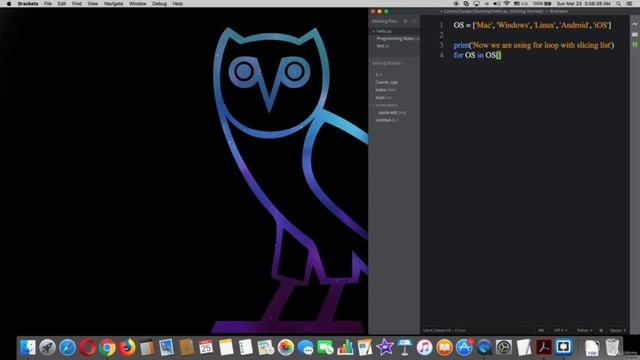
Task: Open UTF-8 encoding dropdown in status bar
Action: click(x=560, y=330)
